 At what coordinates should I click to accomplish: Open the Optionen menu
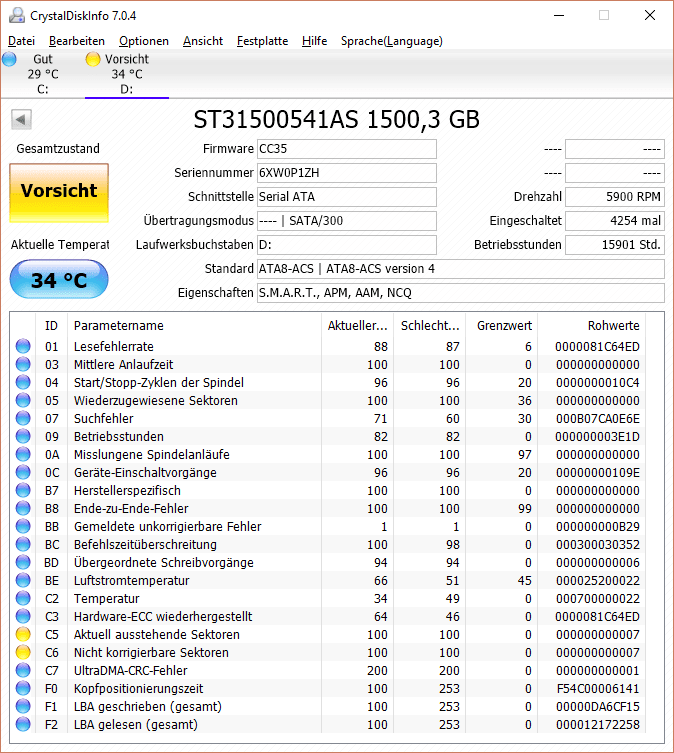(144, 41)
